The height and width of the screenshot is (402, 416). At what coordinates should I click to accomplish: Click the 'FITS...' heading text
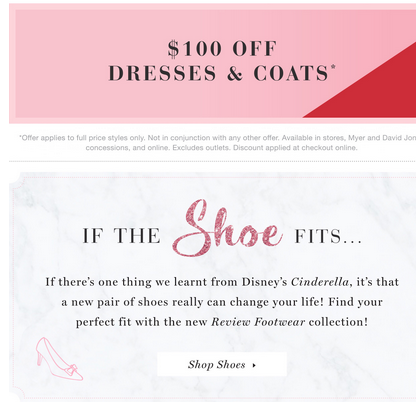click(x=328, y=236)
